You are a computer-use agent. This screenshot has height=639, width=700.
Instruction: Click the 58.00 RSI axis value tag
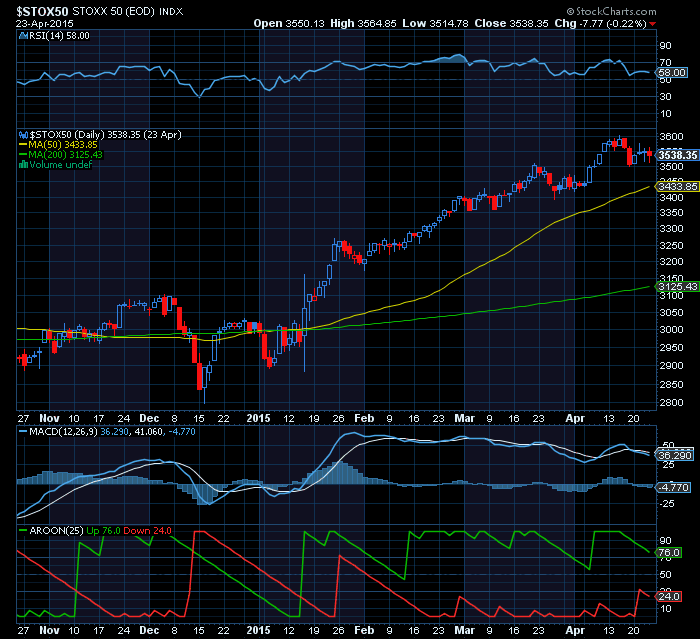671,72
